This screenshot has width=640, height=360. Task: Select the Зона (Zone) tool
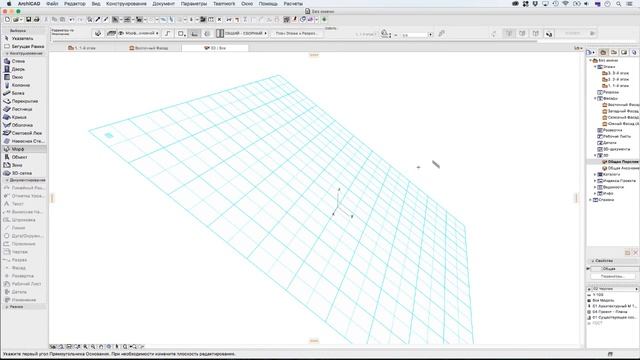coord(17,165)
